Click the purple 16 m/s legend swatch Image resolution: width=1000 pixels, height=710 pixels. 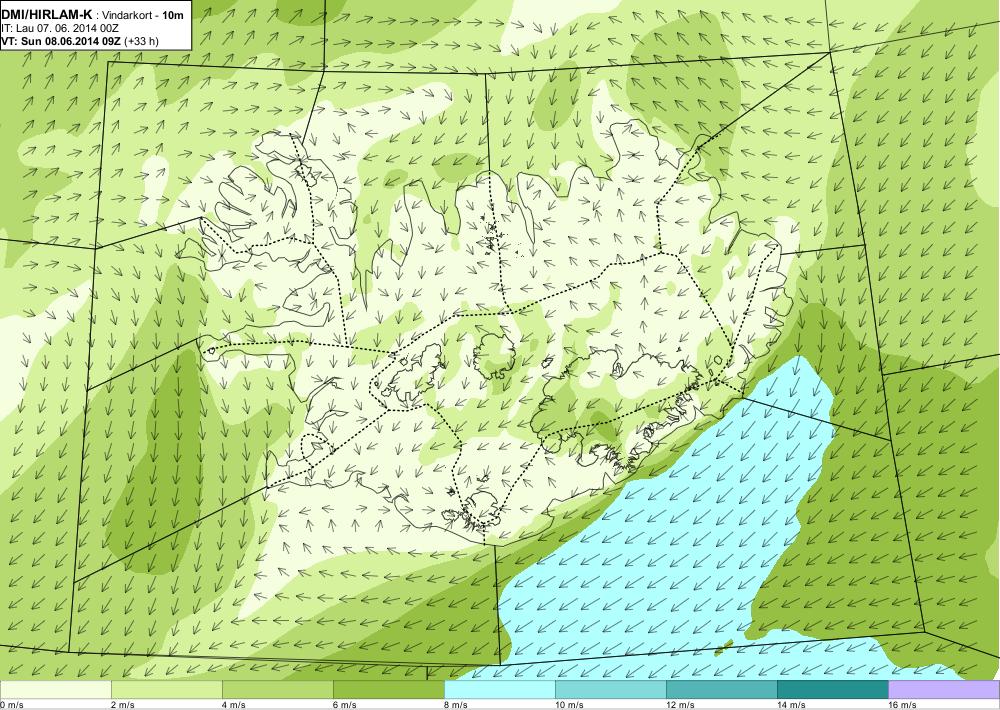pos(944,690)
